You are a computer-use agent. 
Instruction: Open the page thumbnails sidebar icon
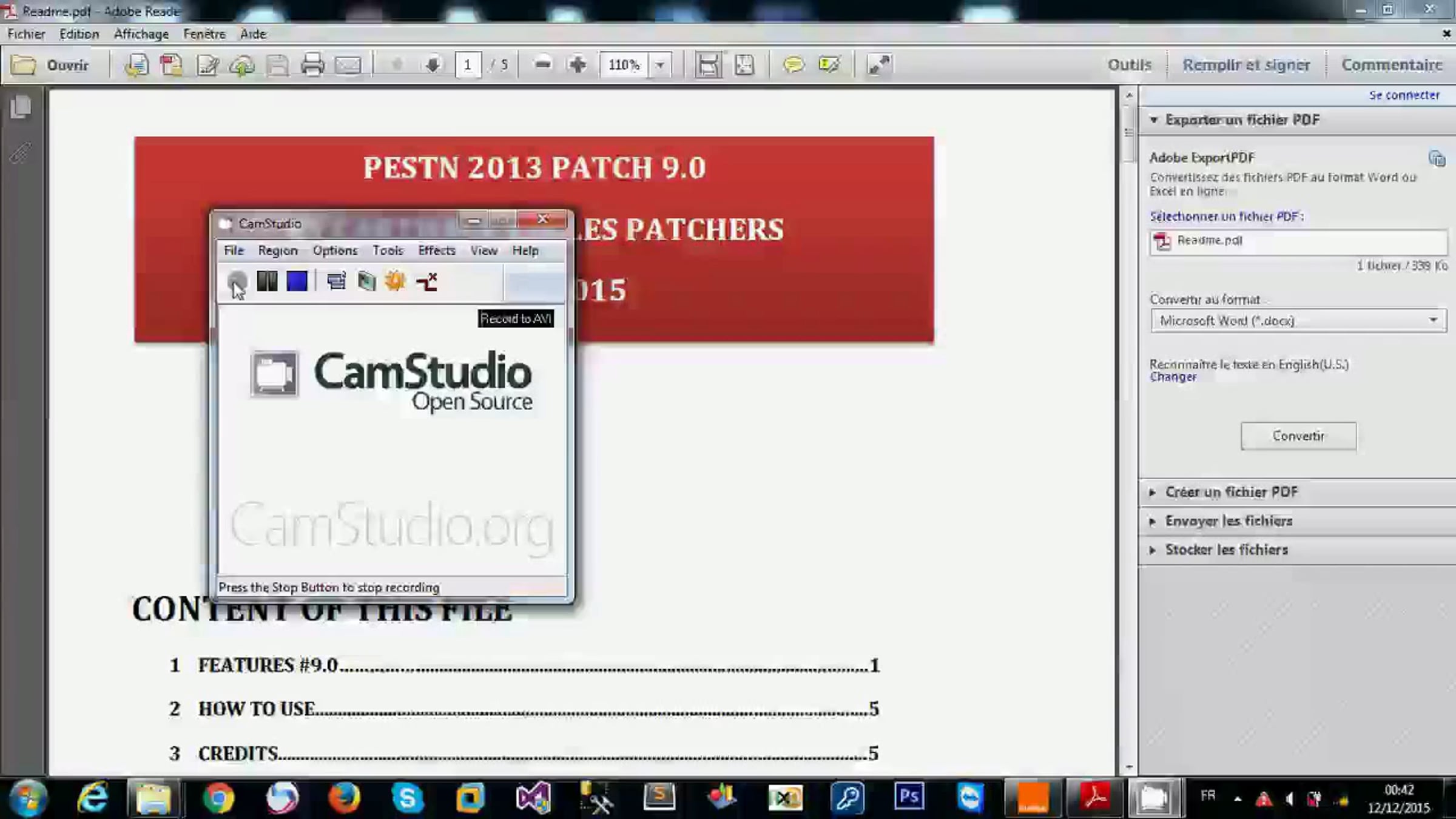coord(21,107)
